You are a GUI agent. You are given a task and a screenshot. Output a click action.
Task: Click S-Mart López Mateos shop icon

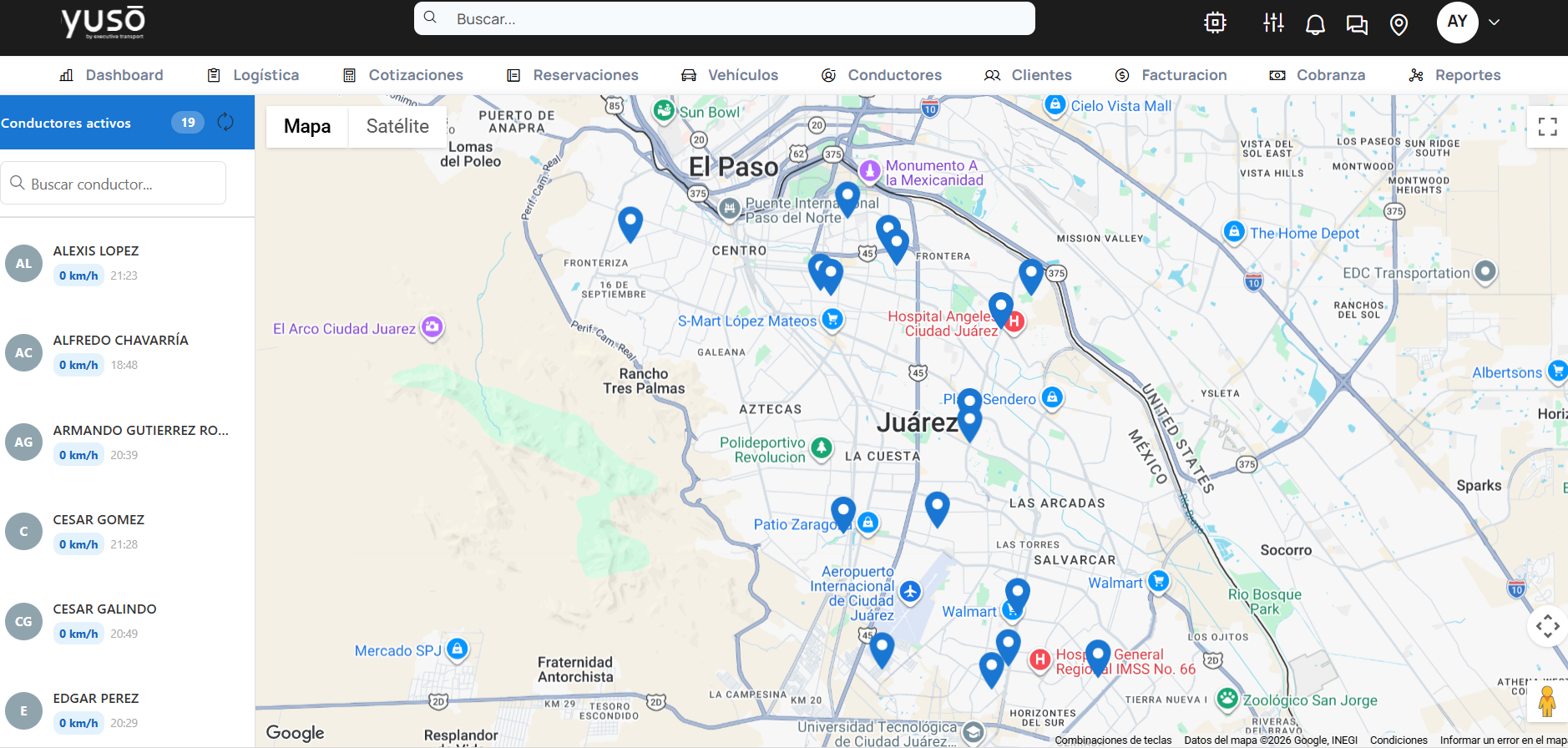(x=832, y=320)
